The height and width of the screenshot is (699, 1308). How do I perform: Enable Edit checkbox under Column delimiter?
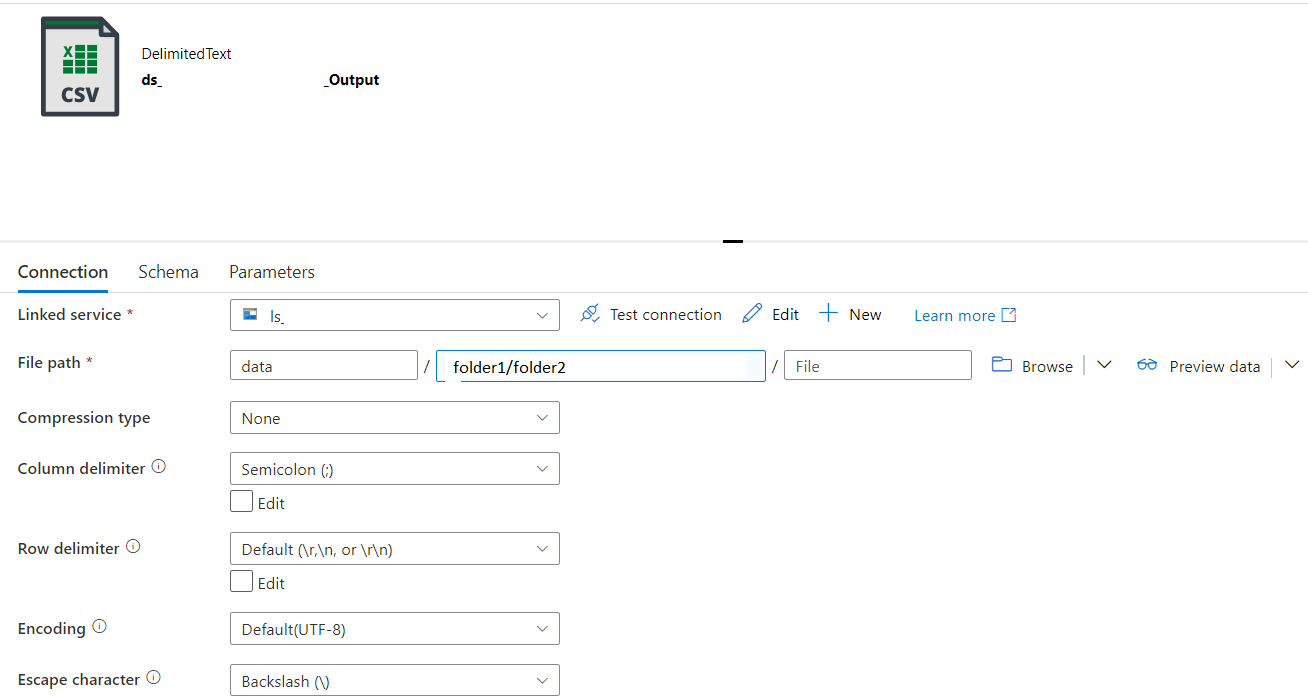[241, 501]
